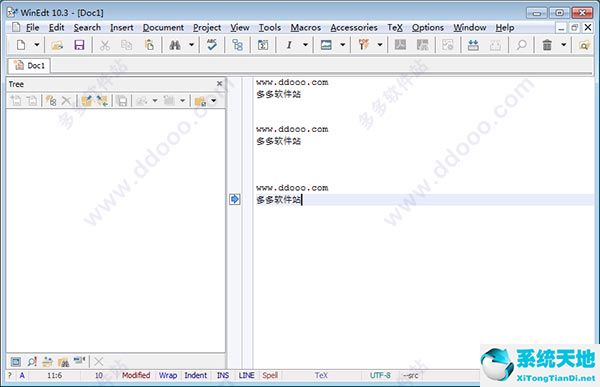Click the trash can Erase files icon
600x387 pixels.
pyautogui.click(x=547, y=45)
